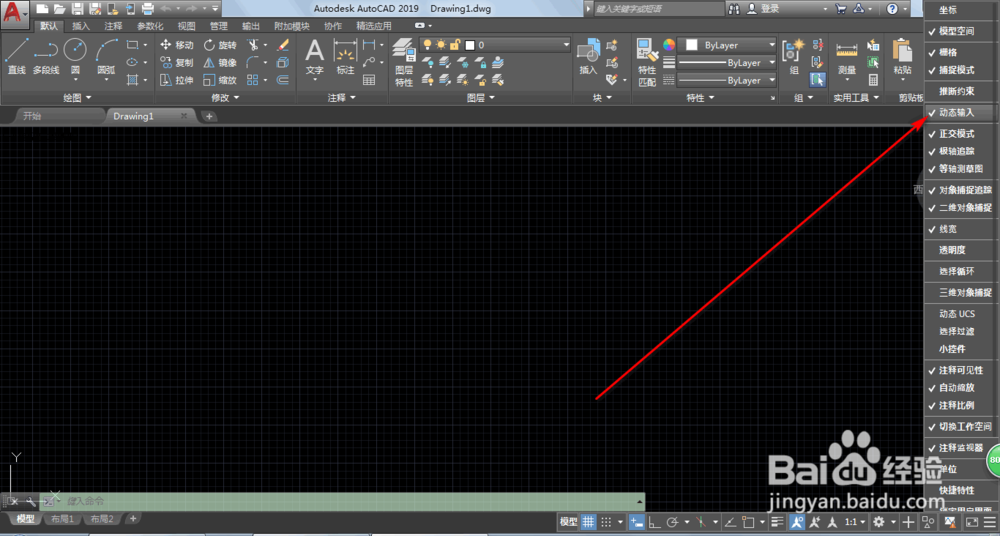Open workspace switching gear dropdown
This screenshot has height=536, width=1000.
(883, 521)
